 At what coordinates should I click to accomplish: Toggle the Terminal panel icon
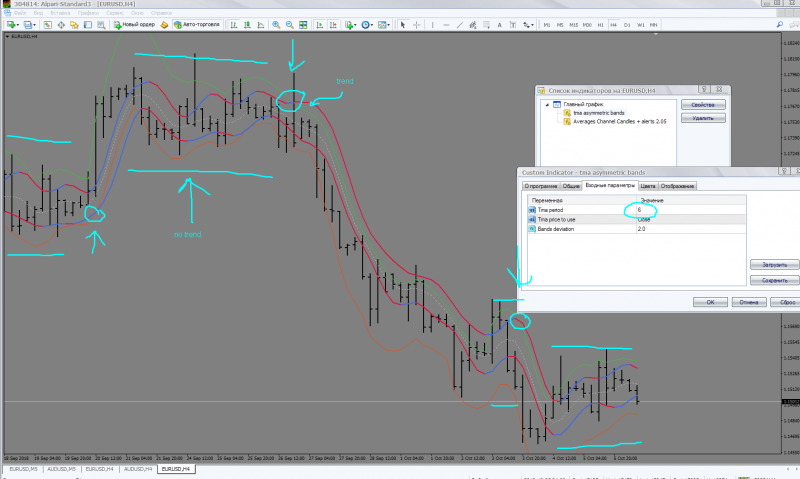tap(88, 24)
